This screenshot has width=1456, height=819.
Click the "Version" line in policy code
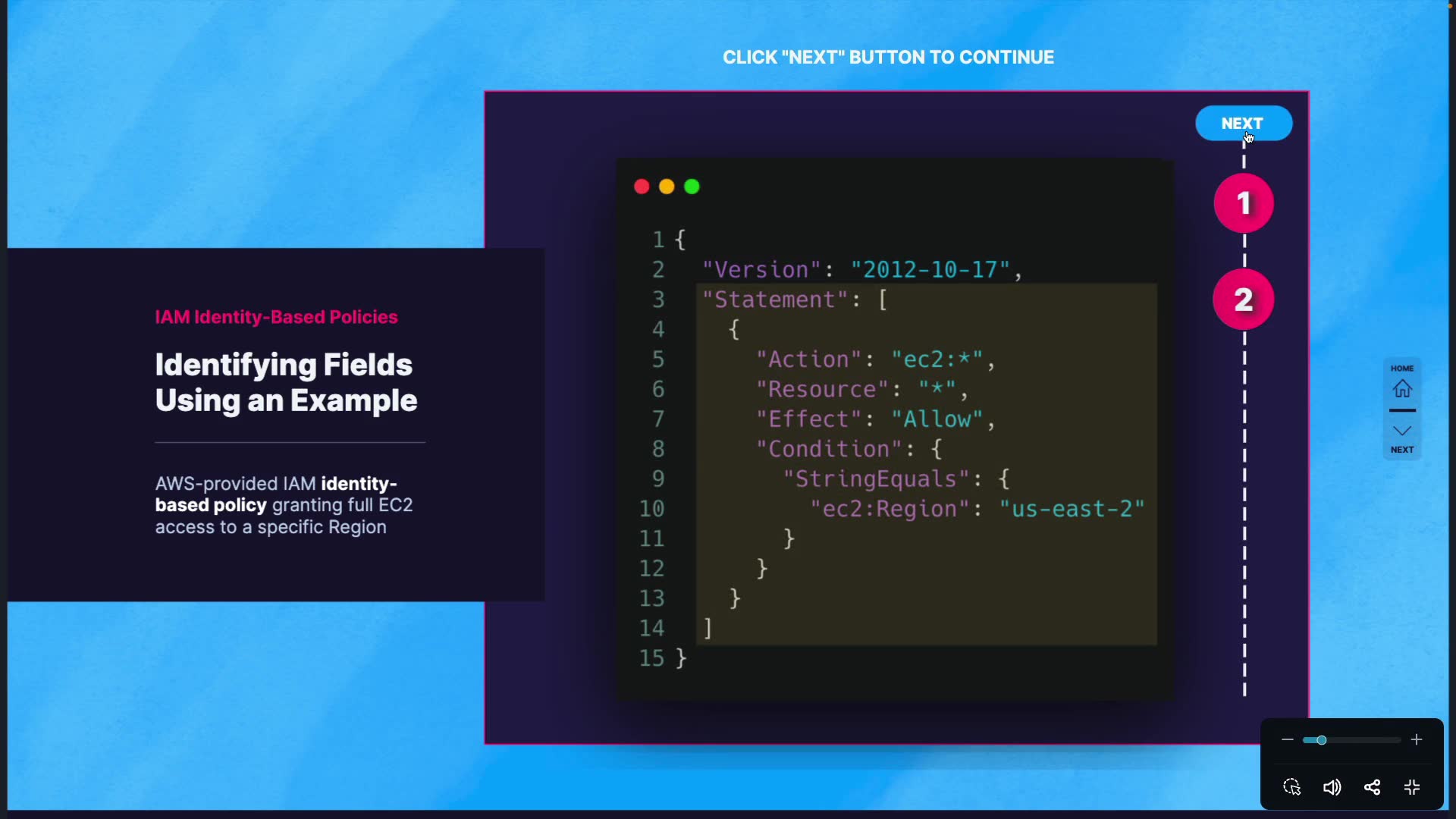[x=861, y=270]
